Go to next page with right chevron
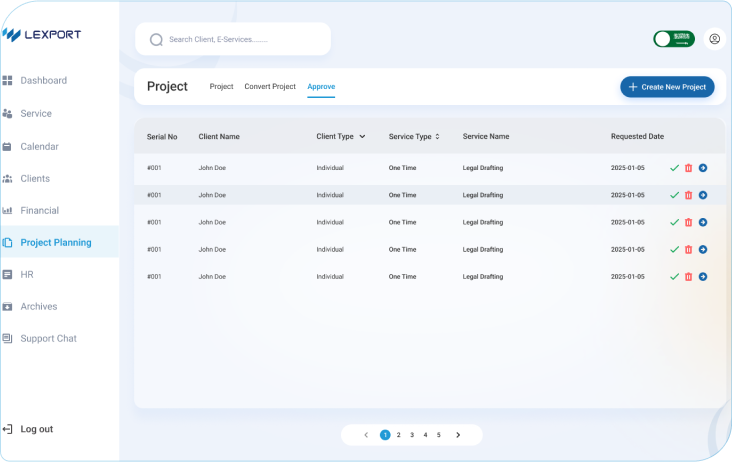This screenshot has height=462, width=733. click(458, 435)
